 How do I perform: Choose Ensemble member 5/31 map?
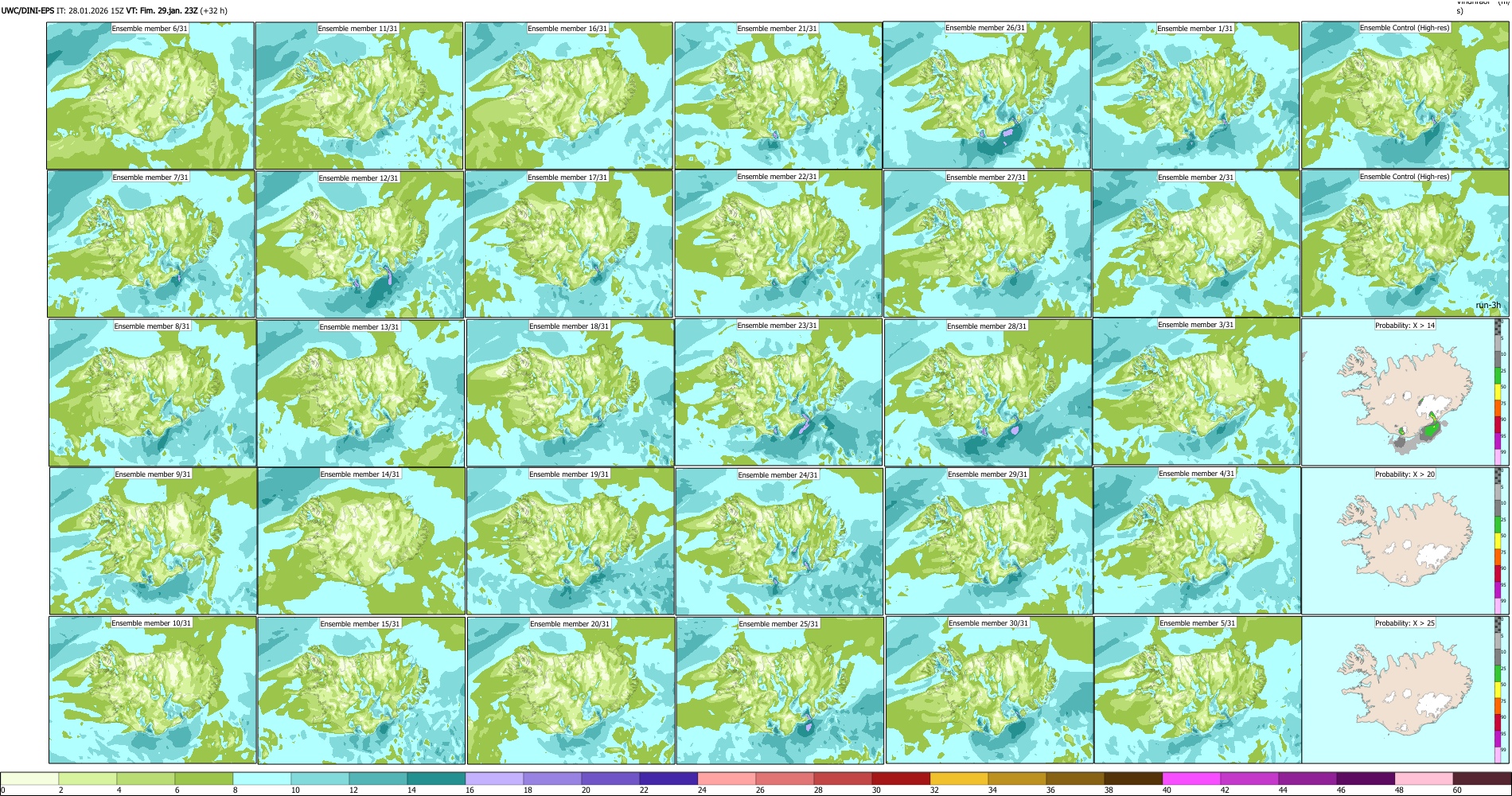pyautogui.click(x=1198, y=690)
